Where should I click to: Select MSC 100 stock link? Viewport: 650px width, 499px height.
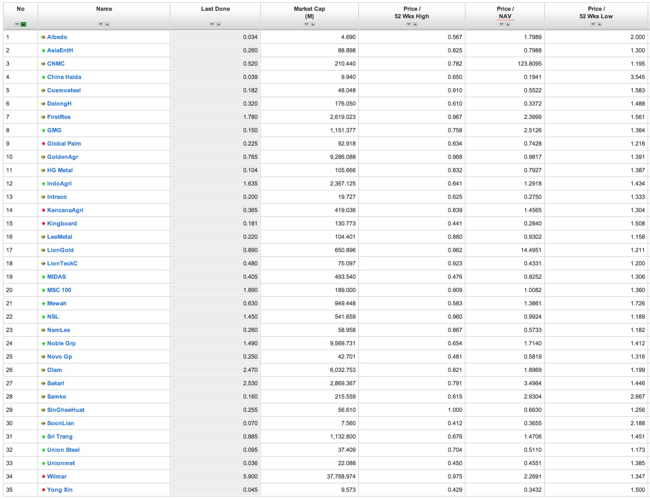(x=59, y=290)
